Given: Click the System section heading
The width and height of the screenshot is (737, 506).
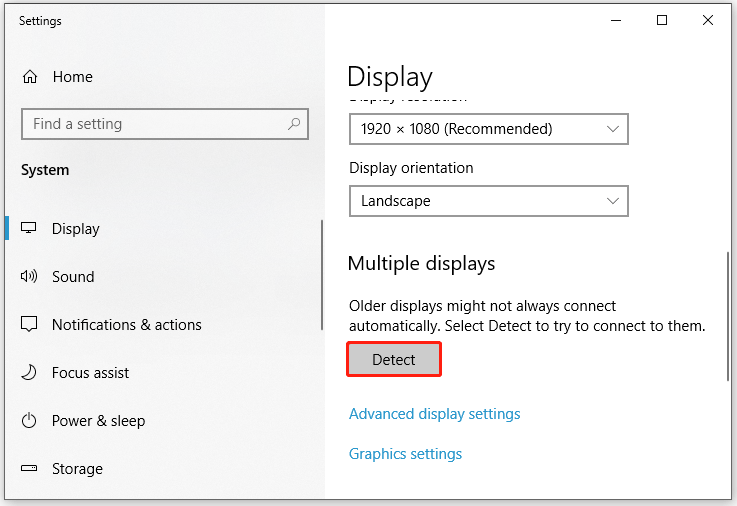Looking at the screenshot, I should coord(45,170).
